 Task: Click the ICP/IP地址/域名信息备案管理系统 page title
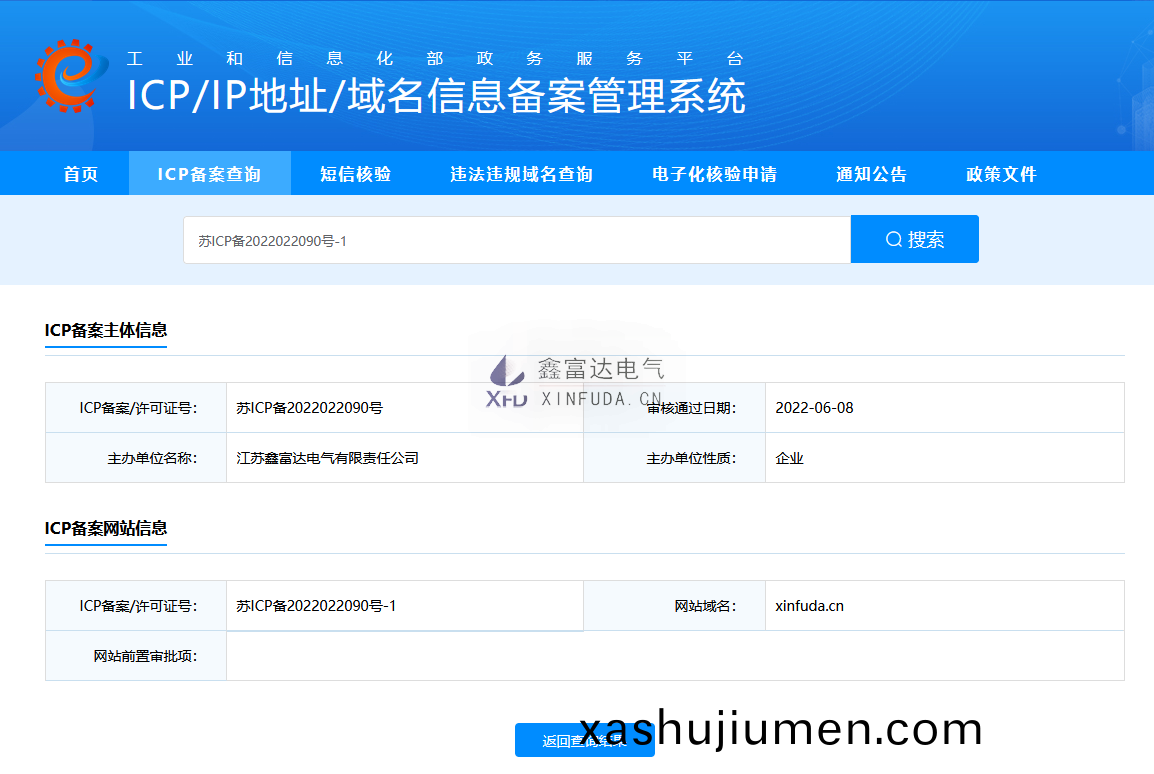tap(435, 98)
